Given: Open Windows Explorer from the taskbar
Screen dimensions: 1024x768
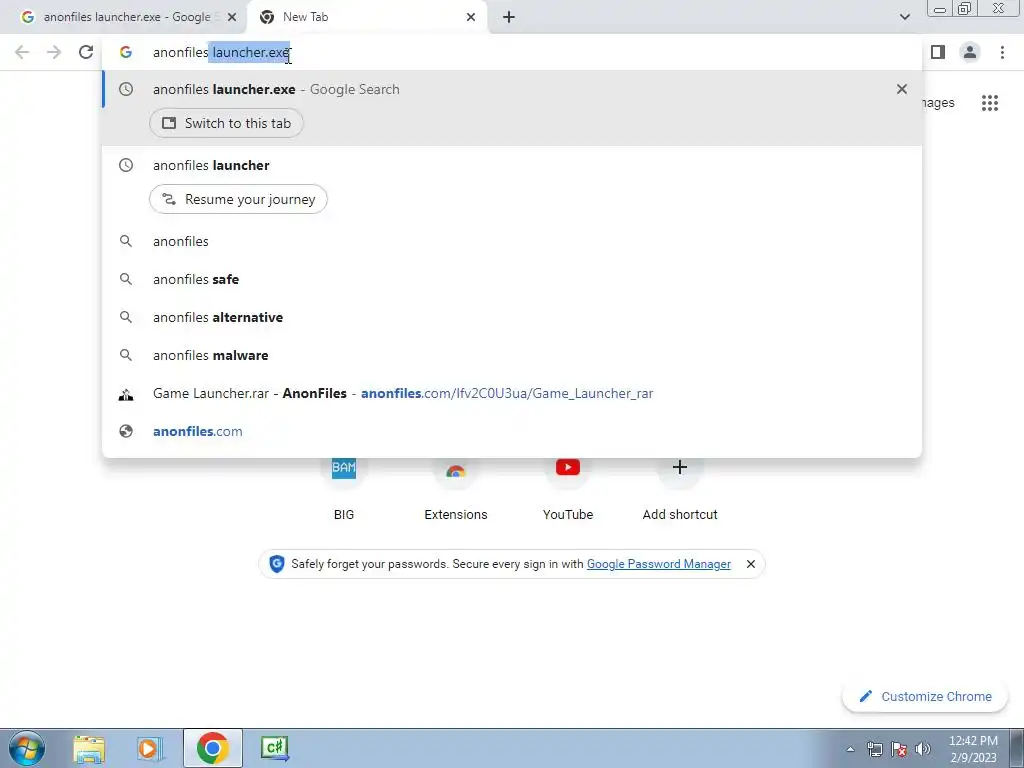Looking at the screenshot, I should [x=89, y=748].
